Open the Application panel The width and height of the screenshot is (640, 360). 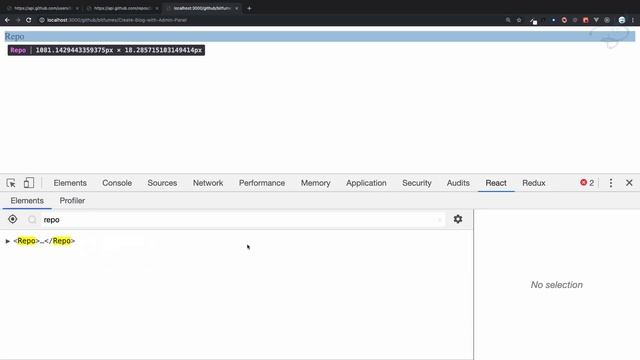[x=366, y=183]
